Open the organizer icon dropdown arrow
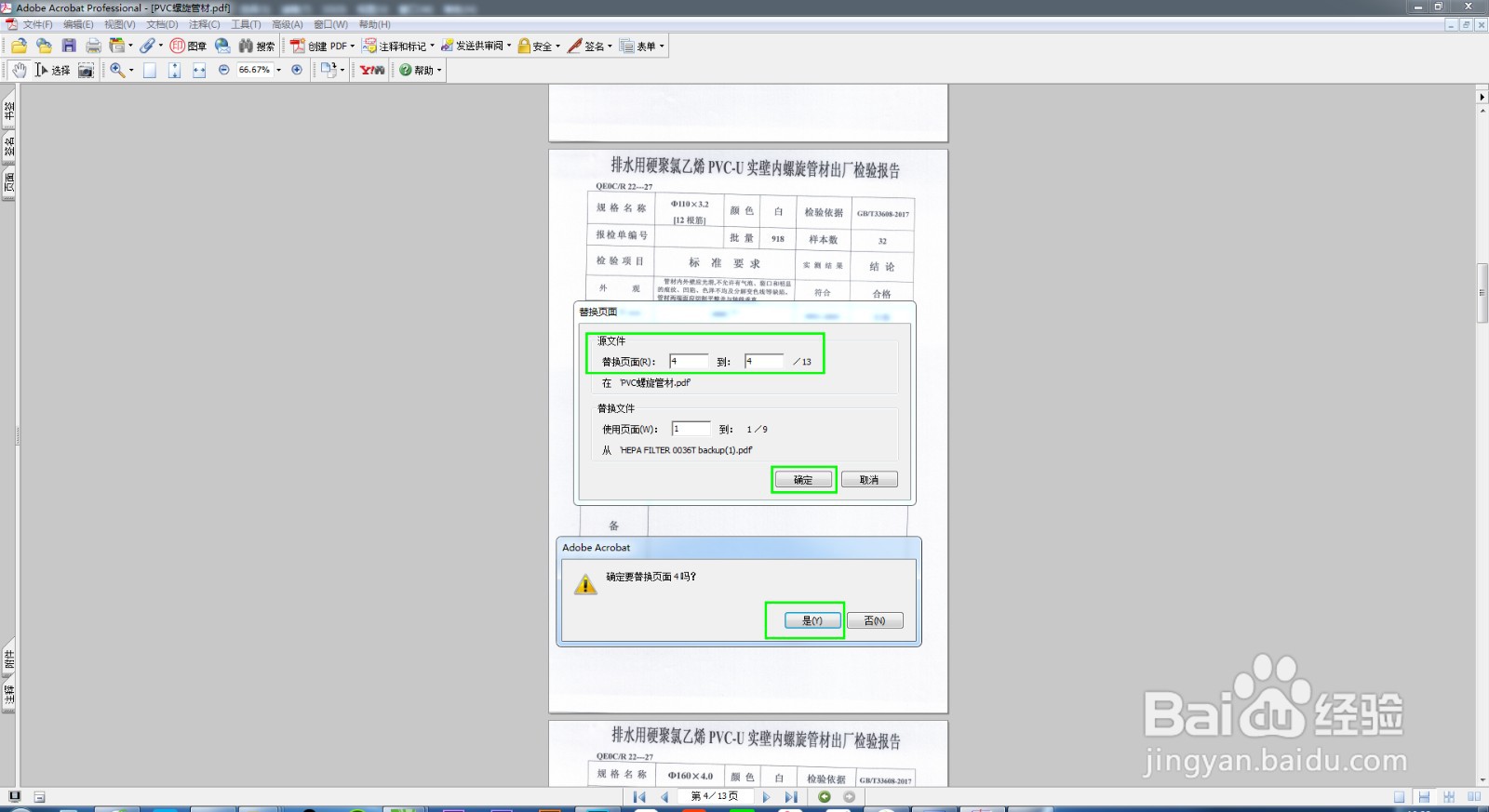 pyautogui.click(x=130, y=46)
